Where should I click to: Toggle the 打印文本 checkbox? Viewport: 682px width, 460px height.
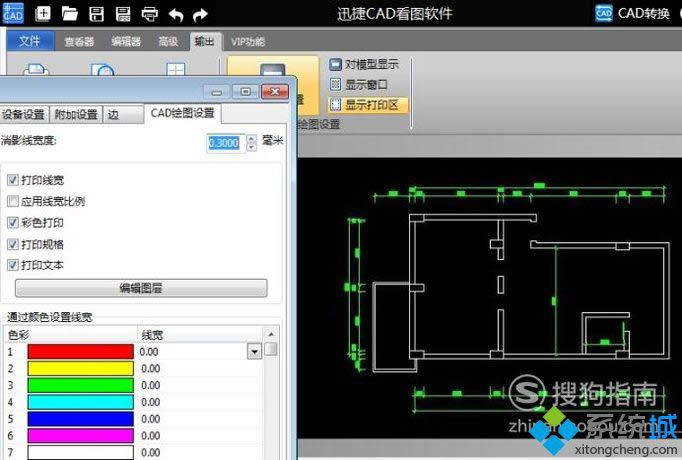point(13,265)
